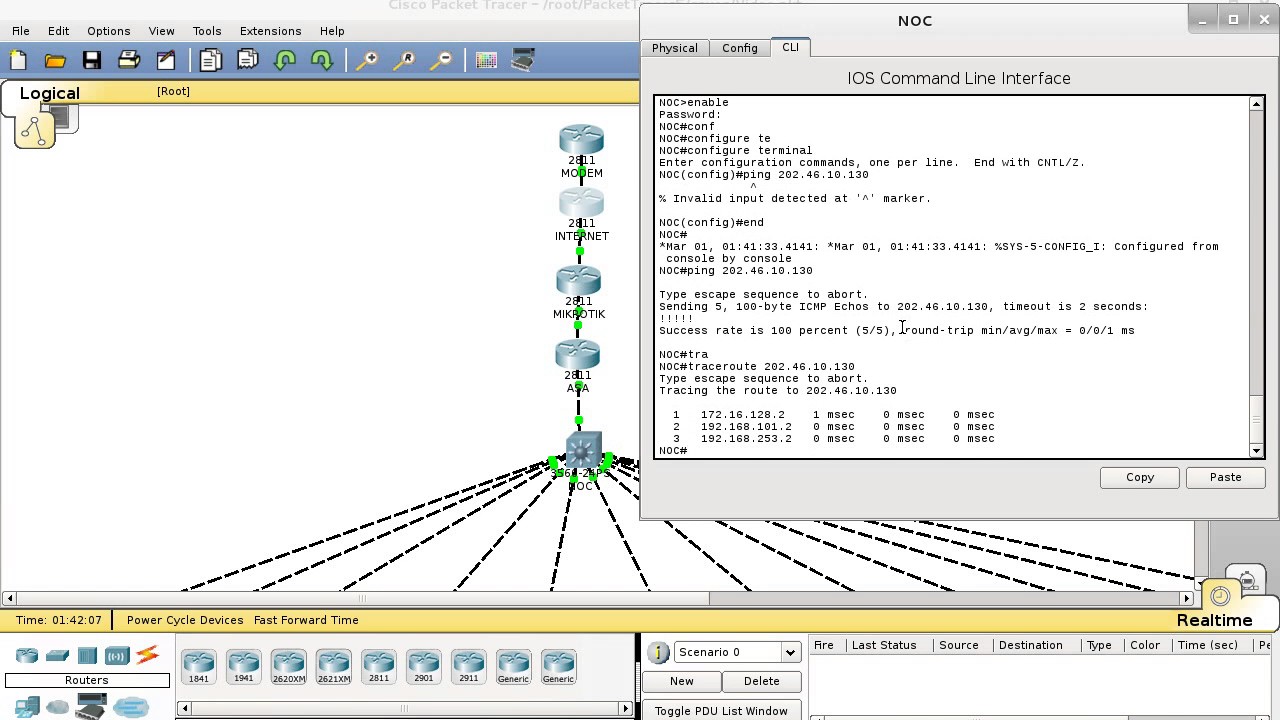Click the Redo green arrow

click(322, 61)
